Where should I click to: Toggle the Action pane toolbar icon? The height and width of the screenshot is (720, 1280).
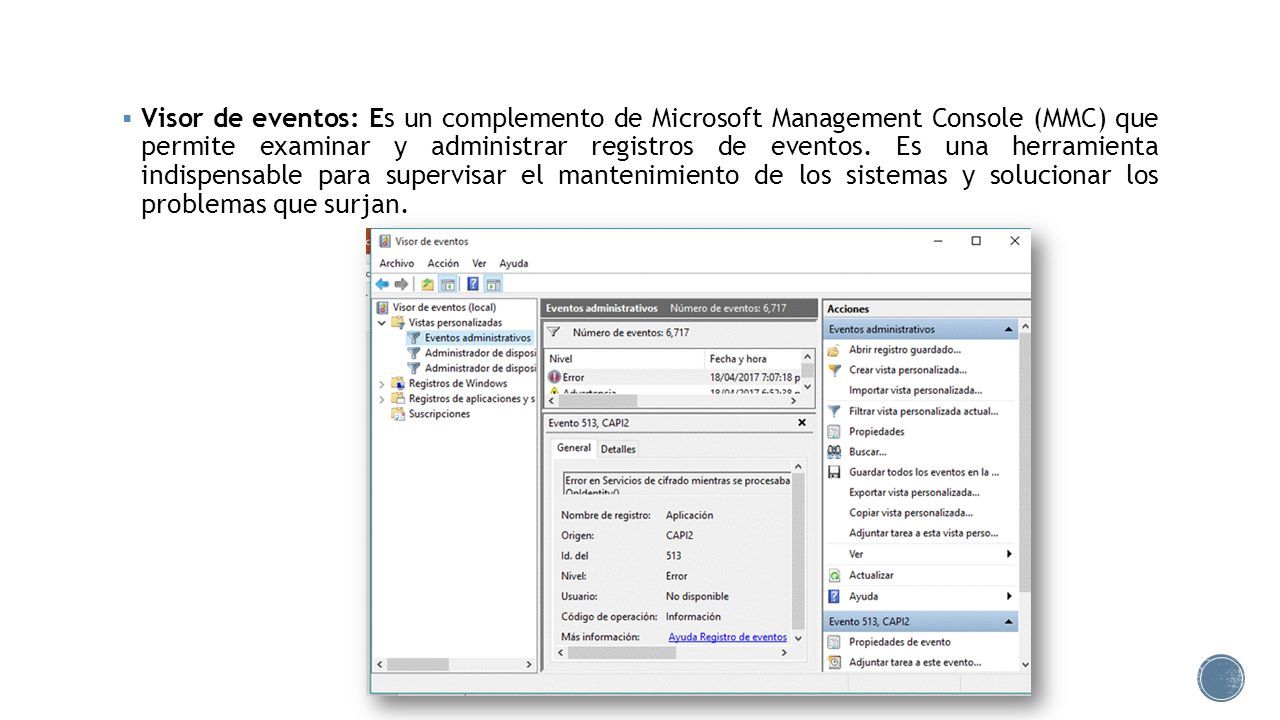tap(493, 284)
